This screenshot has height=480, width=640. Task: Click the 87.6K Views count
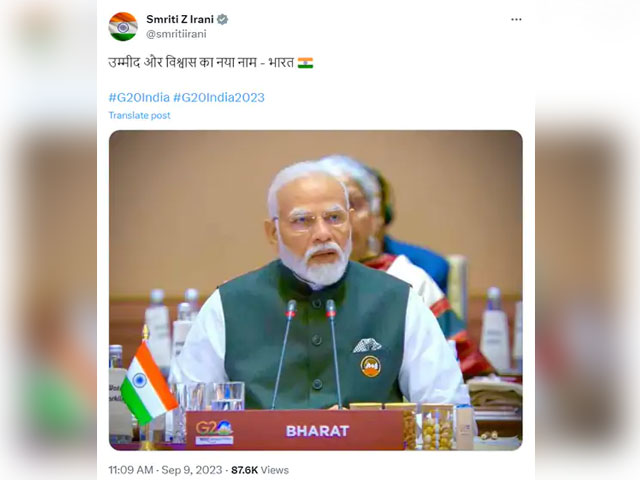[x=260, y=470]
